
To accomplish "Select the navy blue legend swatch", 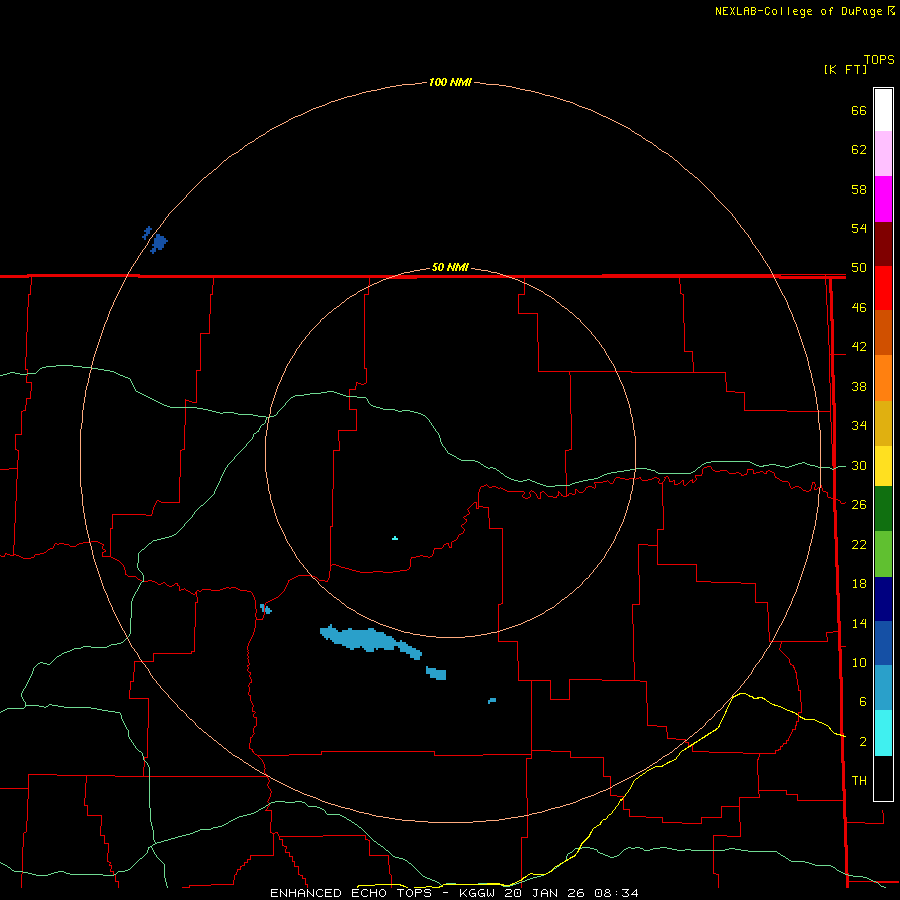I will [x=883, y=599].
